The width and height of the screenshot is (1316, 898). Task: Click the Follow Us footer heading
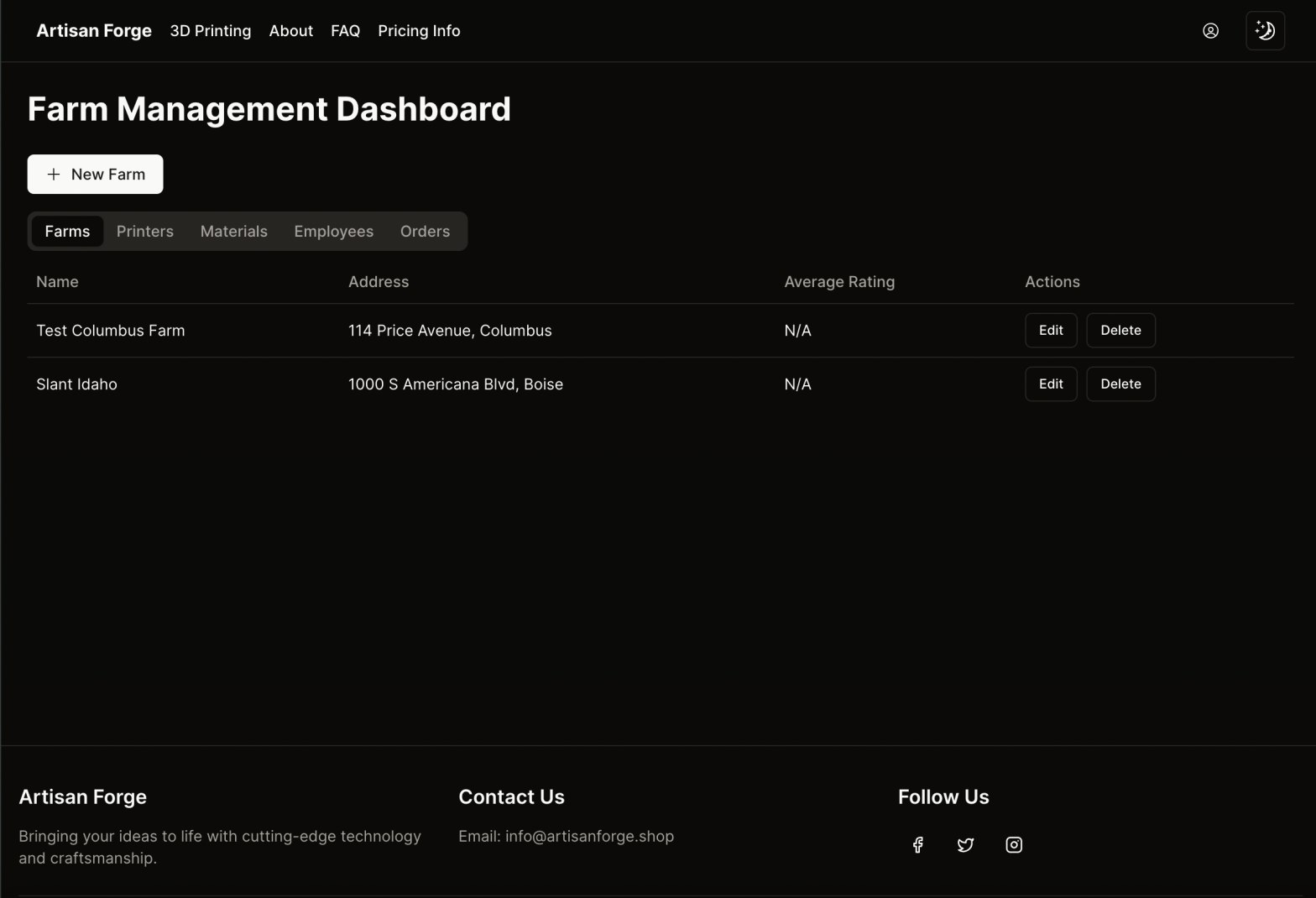(943, 796)
